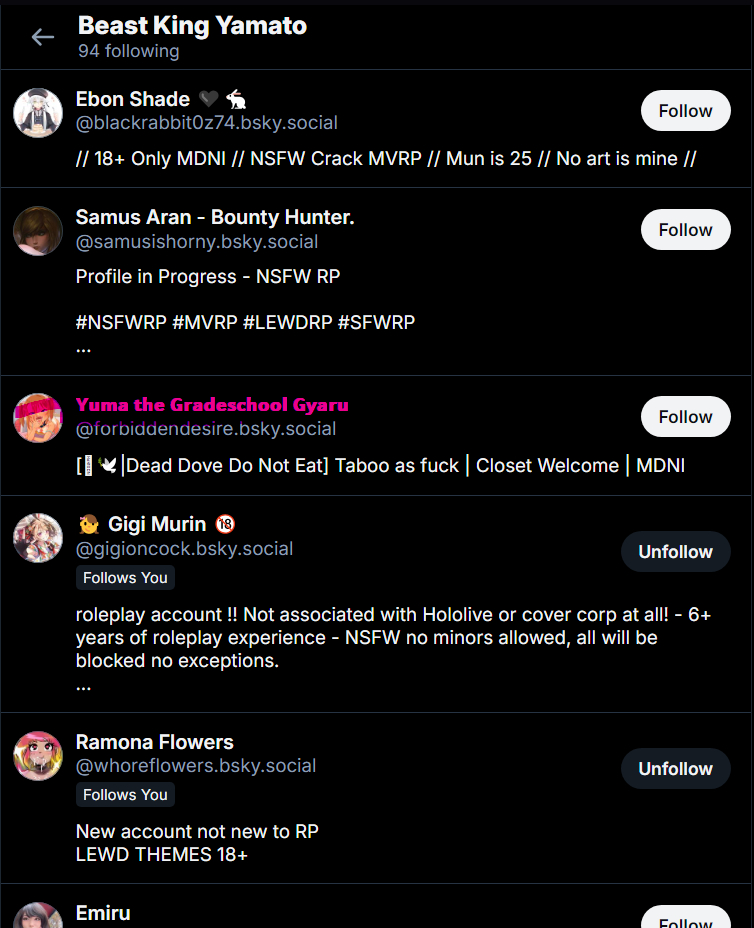
Task: Open Ebon Shade's avatar picture
Action: (x=38, y=113)
